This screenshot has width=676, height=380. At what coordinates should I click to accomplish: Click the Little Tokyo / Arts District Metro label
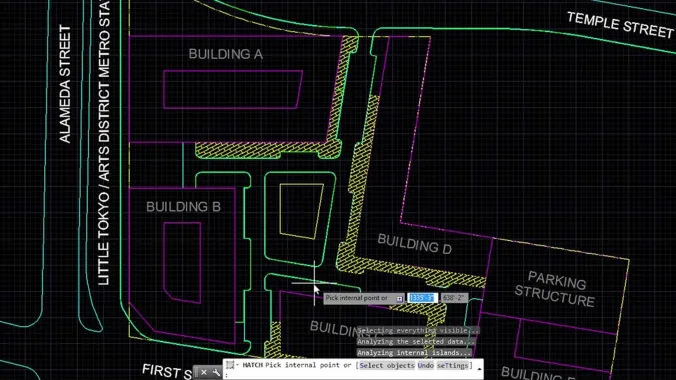coord(104,143)
